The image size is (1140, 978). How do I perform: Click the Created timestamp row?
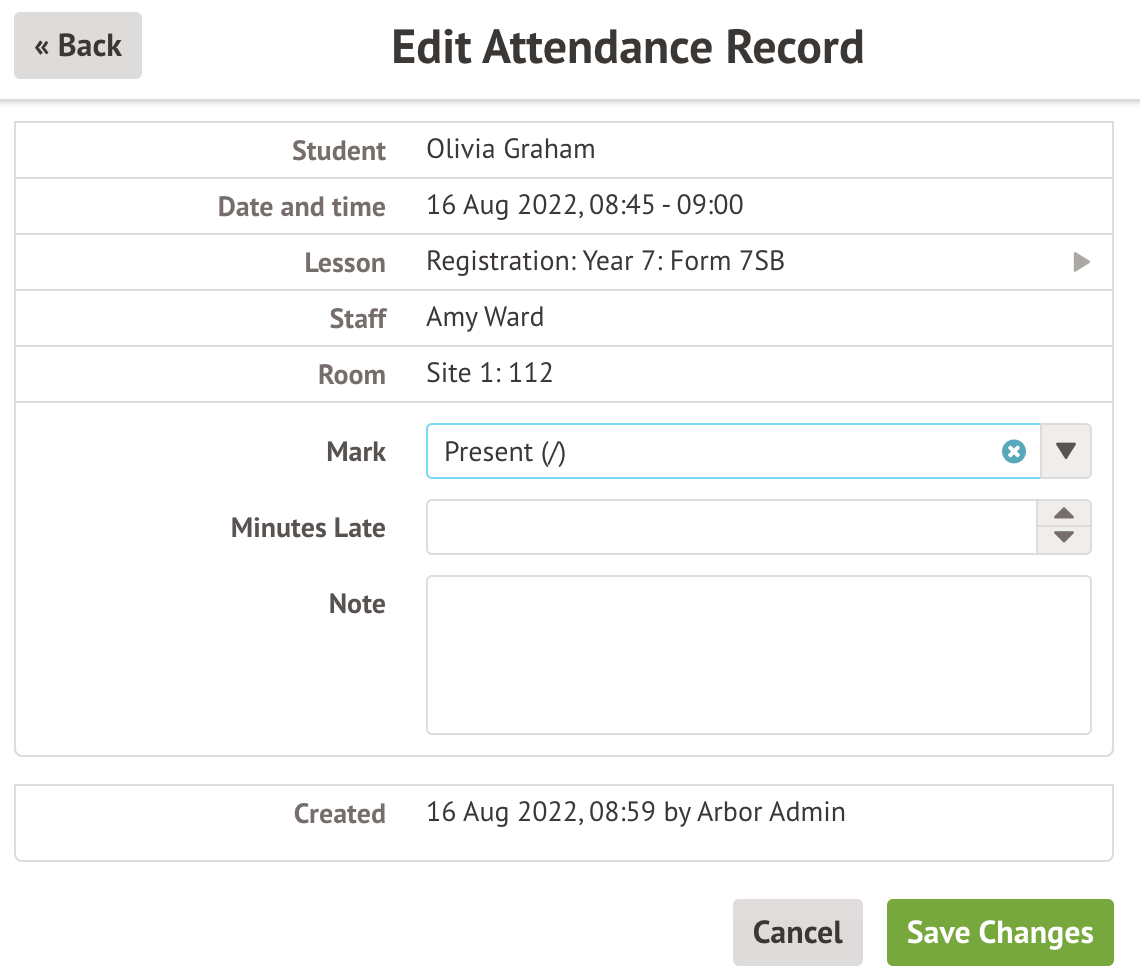635,812
